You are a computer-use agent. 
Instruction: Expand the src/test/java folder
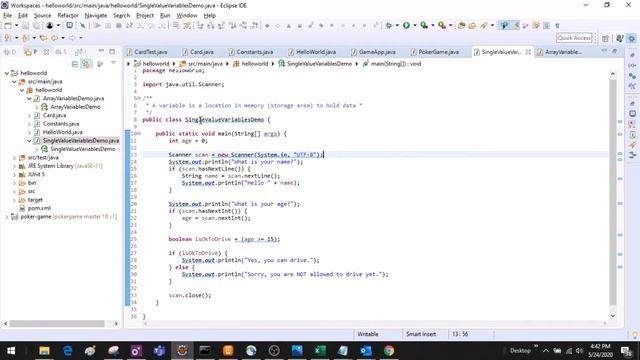tap(14, 158)
